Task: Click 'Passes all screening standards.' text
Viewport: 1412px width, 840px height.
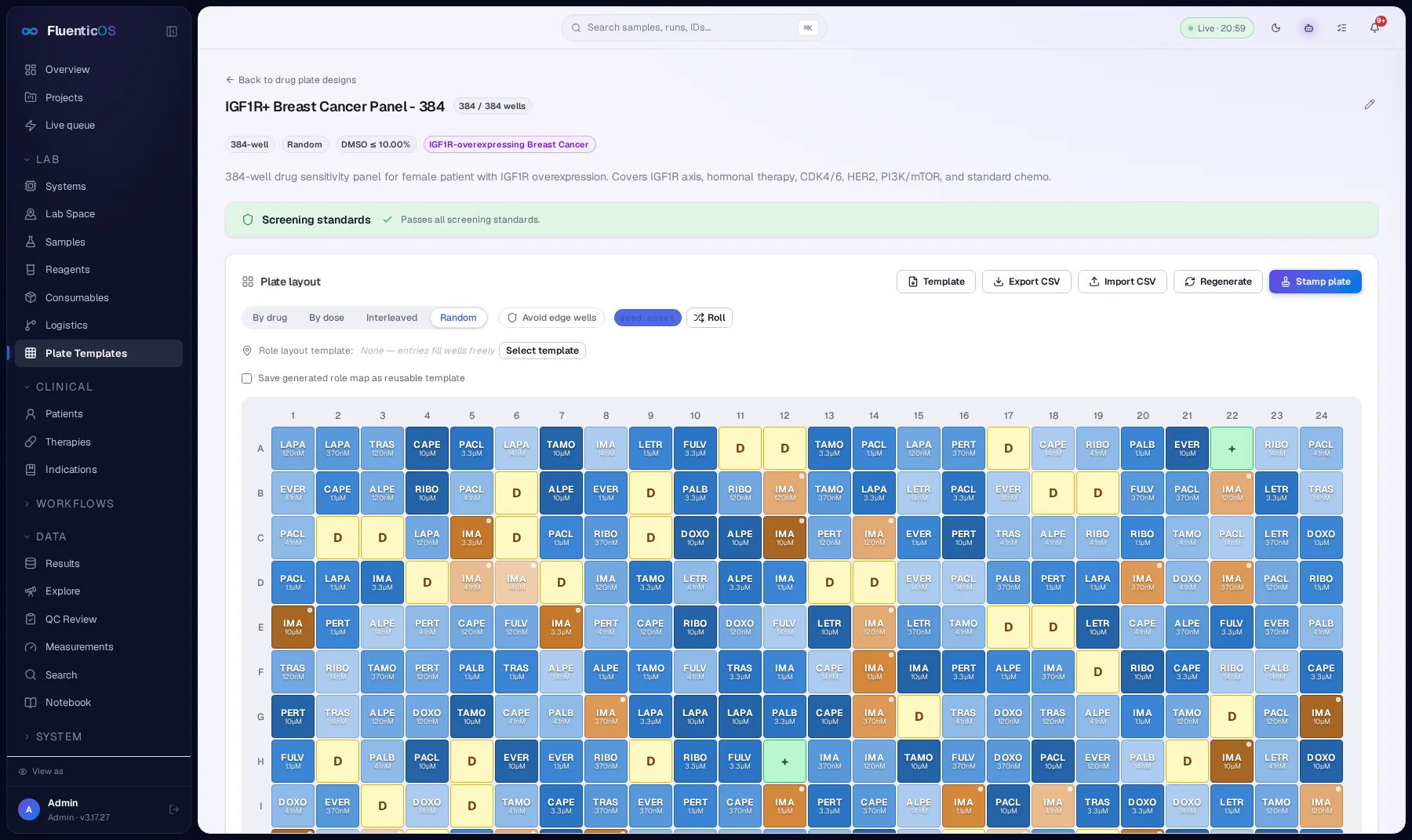Action: tap(471, 220)
